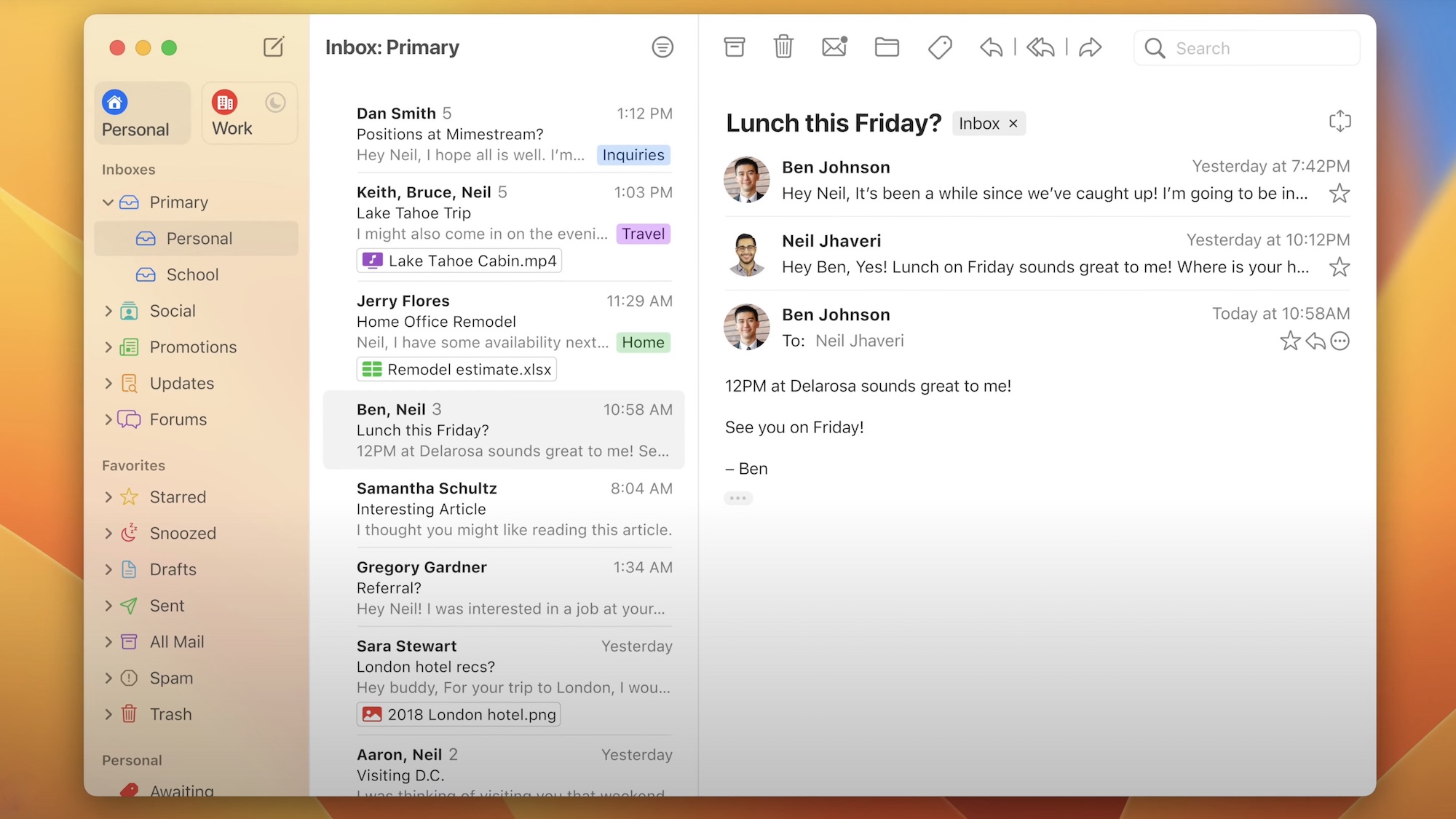This screenshot has width=1456, height=819.
Task: Click the Travel label tag
Action: point(643,234)
